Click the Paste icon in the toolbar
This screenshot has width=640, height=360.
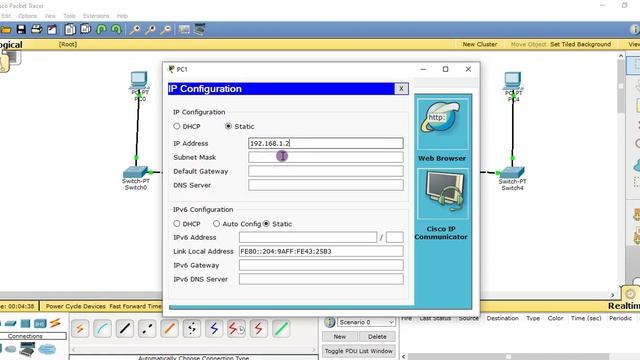pyautogui.click(x=86, y=29)
